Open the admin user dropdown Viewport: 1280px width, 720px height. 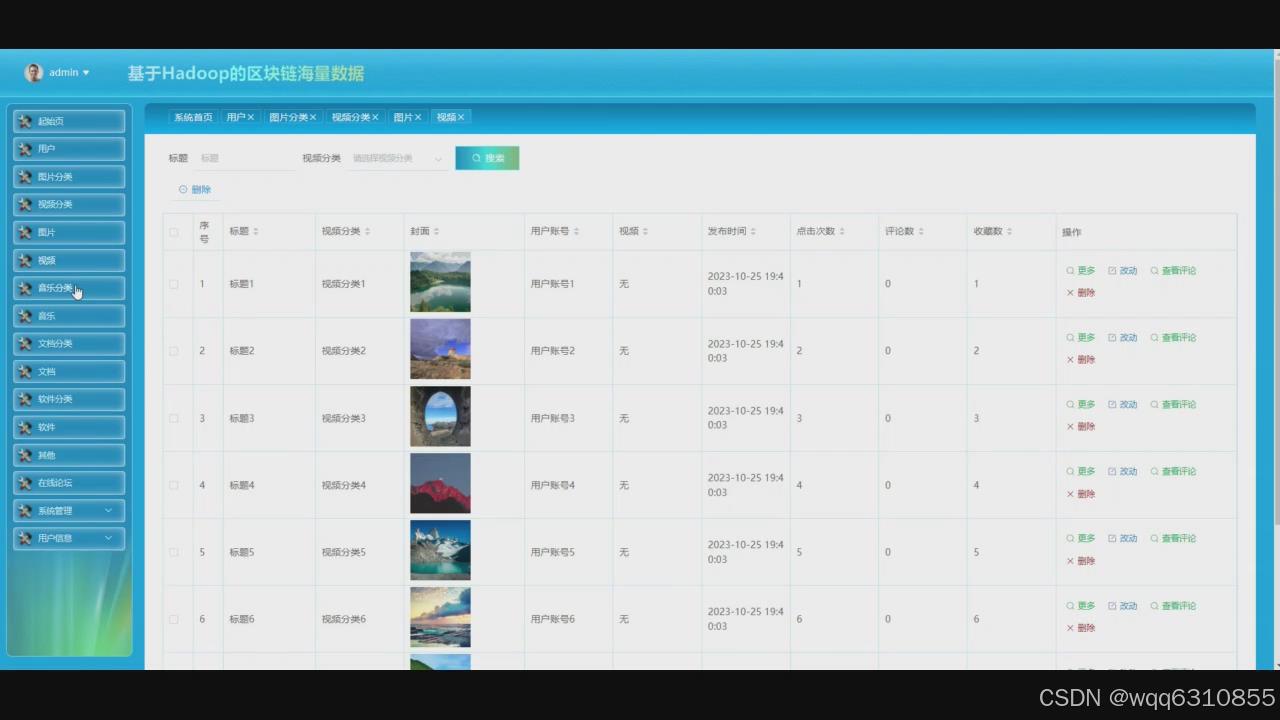coord(69,73)
